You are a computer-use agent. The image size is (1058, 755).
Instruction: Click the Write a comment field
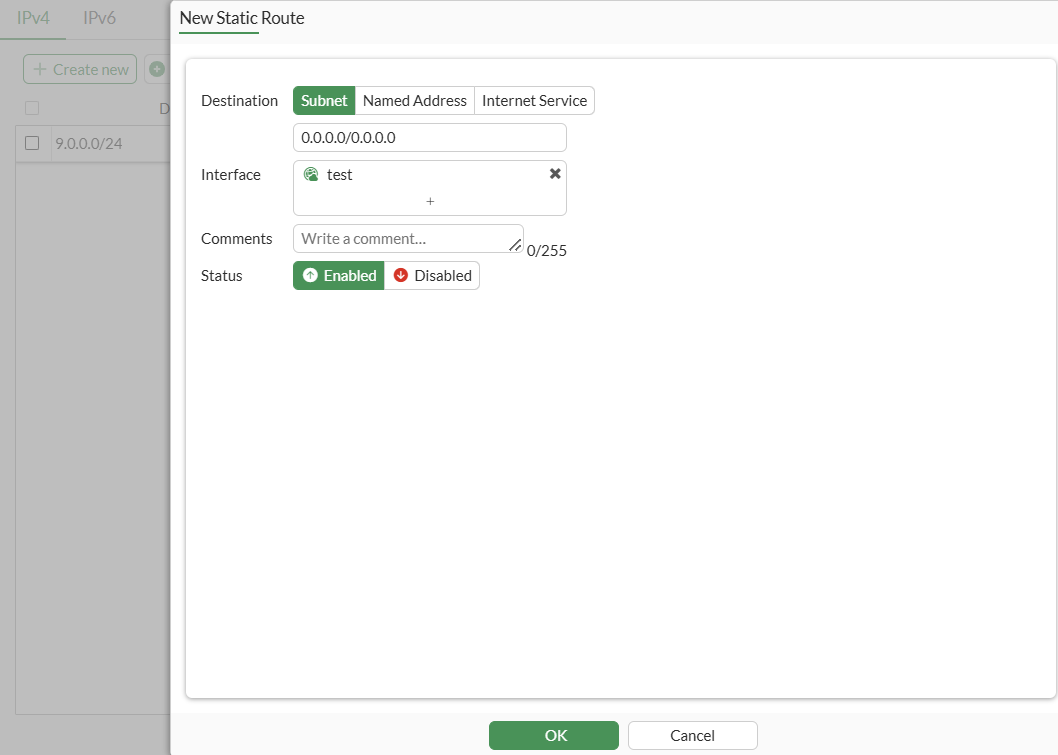[x=400, y=238]
